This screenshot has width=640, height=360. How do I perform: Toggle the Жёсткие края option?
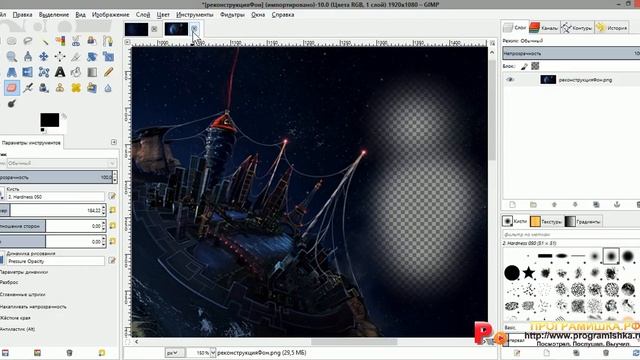[x=15, y=318]
